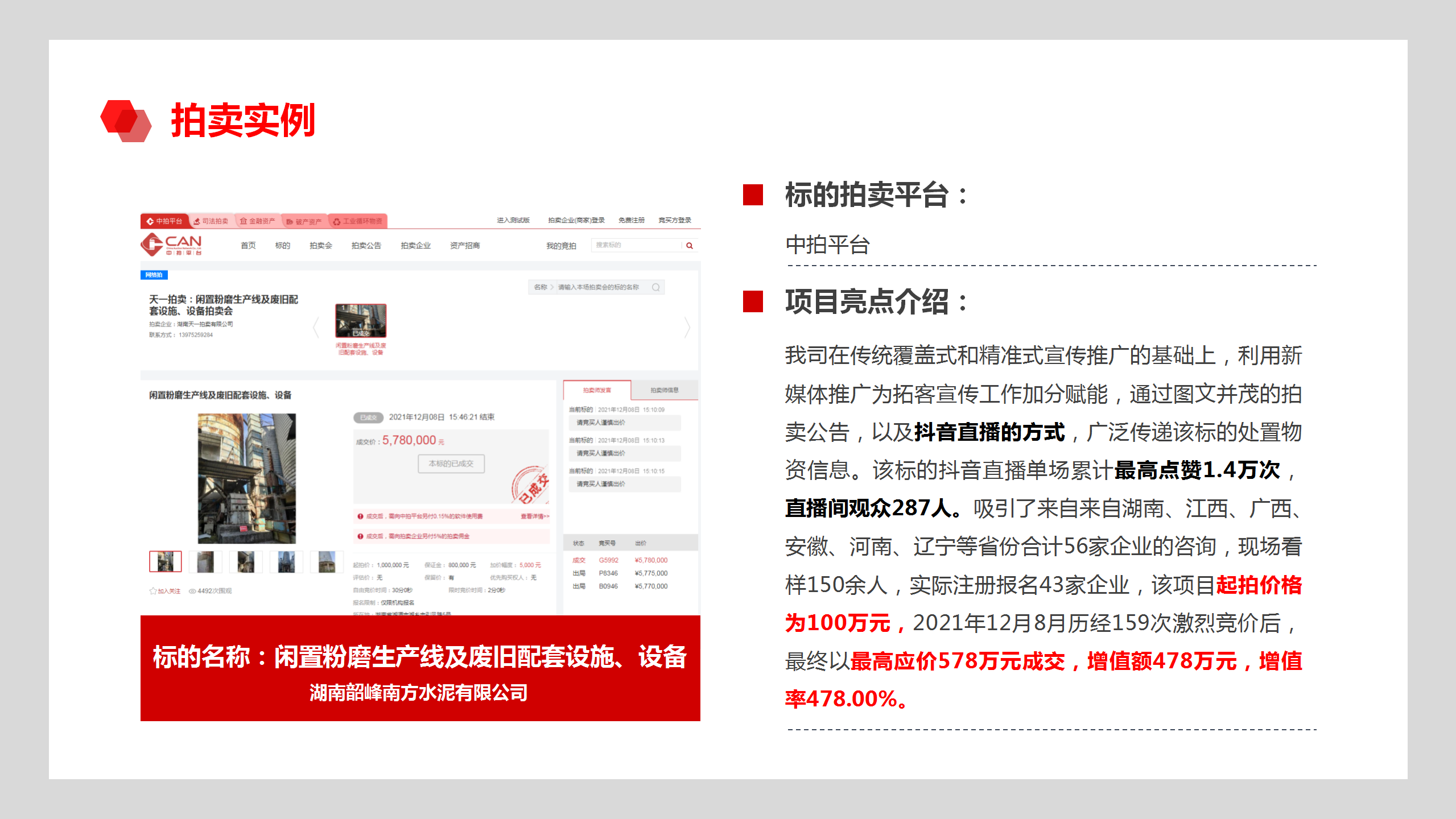Viewport: 1456px width, 819px height.
Task: Click the 本标的已成交 button
Action: pos(451,464)
